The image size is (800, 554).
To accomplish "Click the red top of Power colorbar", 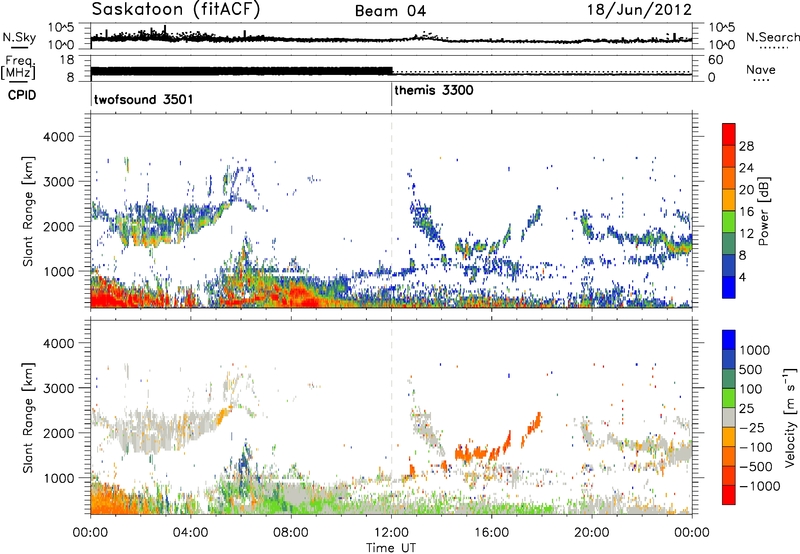I will (729, 134).
